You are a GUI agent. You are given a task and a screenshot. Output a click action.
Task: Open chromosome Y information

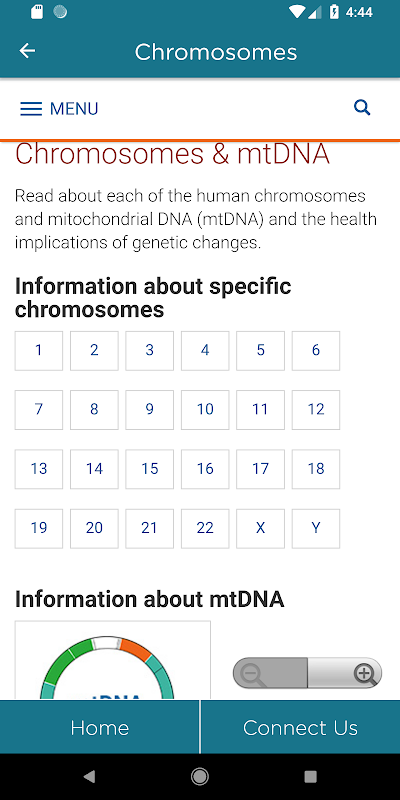pos(316,529)
